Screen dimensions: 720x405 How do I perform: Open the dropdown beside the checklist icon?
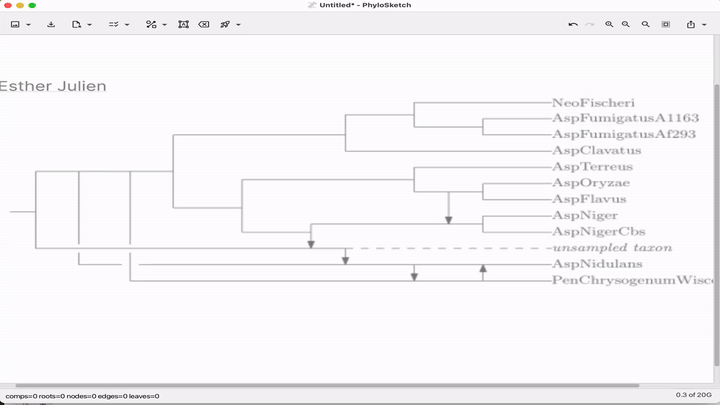point(127,25)
